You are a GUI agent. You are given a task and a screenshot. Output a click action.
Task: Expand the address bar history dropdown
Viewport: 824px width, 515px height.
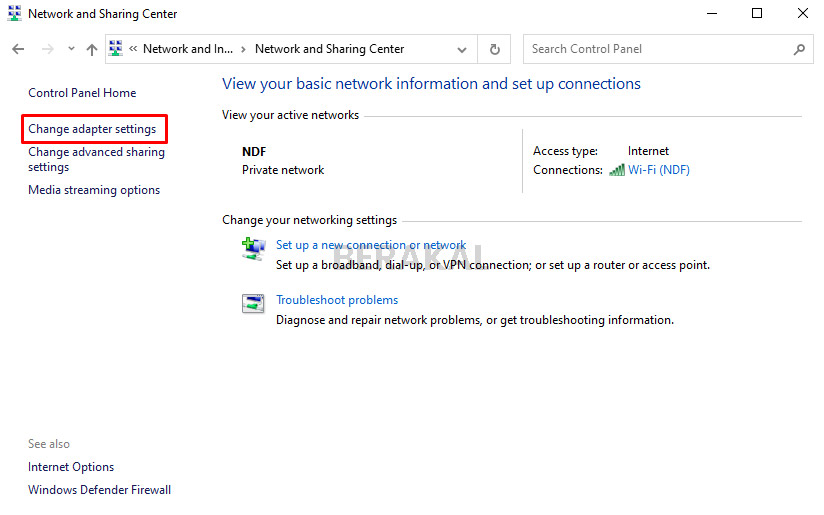coord(461,49)
